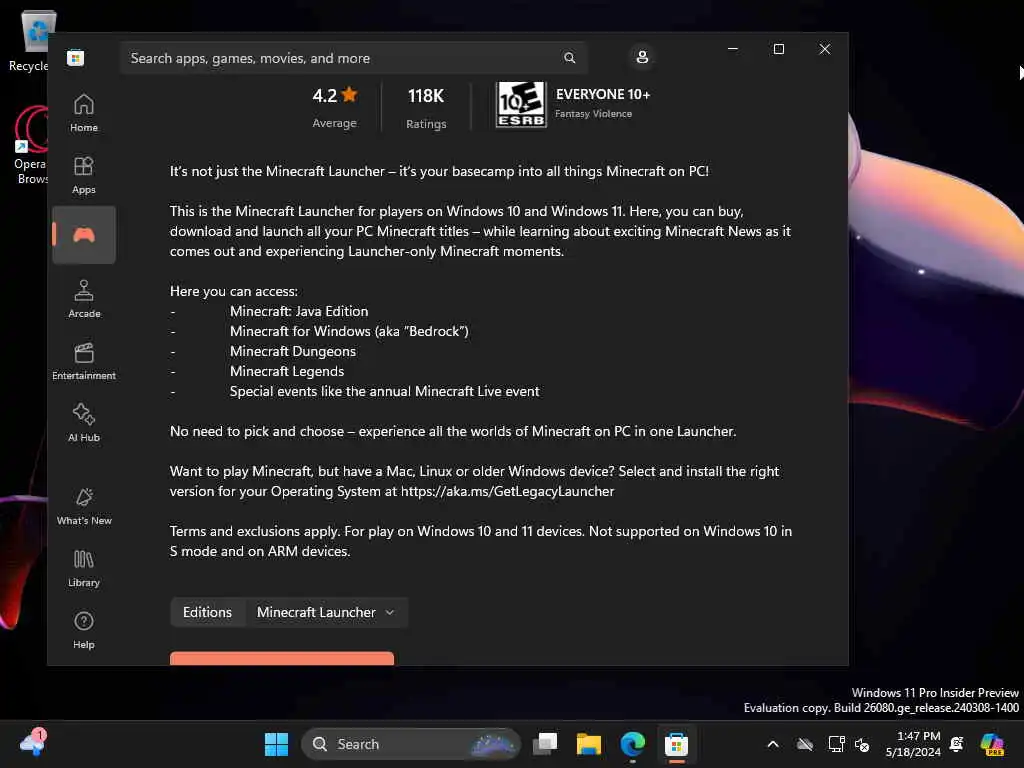Click the "Minecraft: Java Edition" list line
Image resolution: width=1024 pixels, height=768 pixels.
299,312
